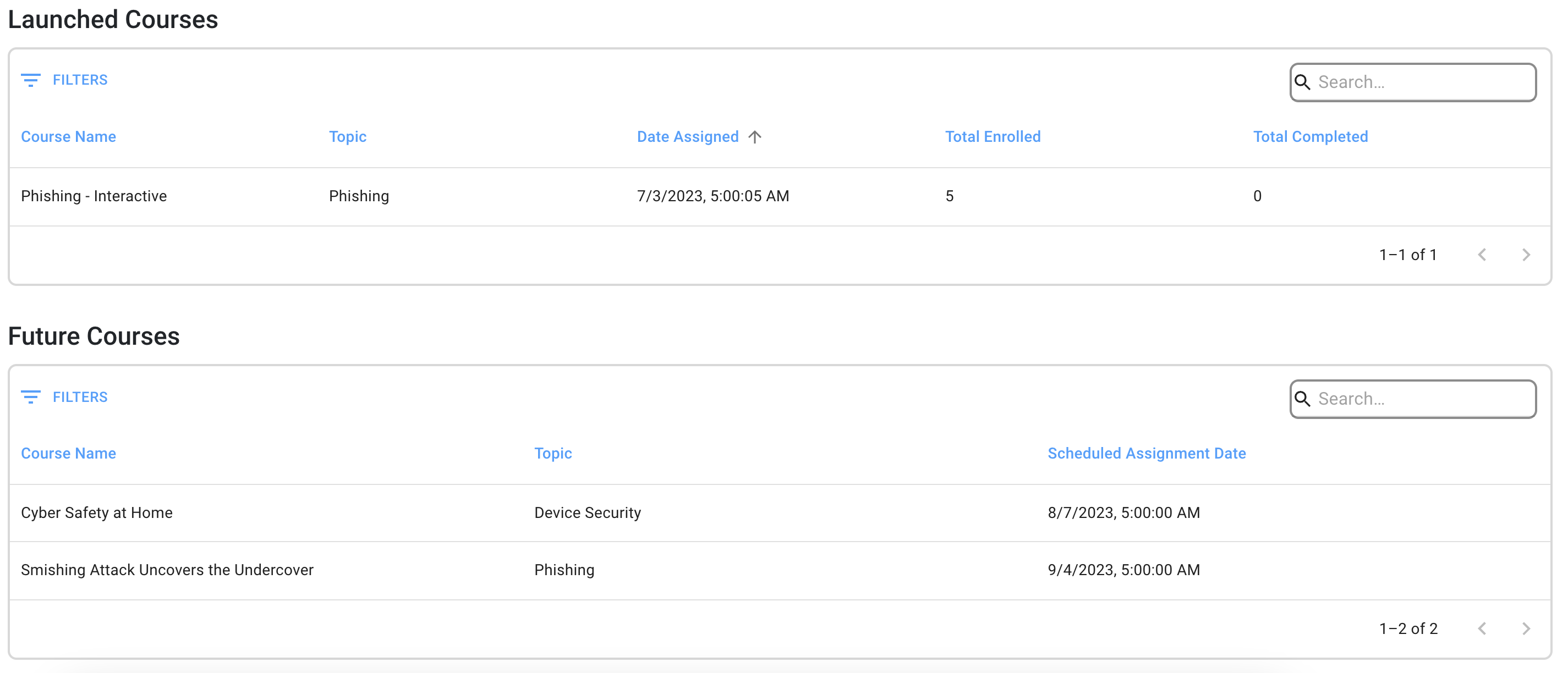Select the Phishing - Interactive course row
The image size is (1568, 673).
tap(94, 196)
